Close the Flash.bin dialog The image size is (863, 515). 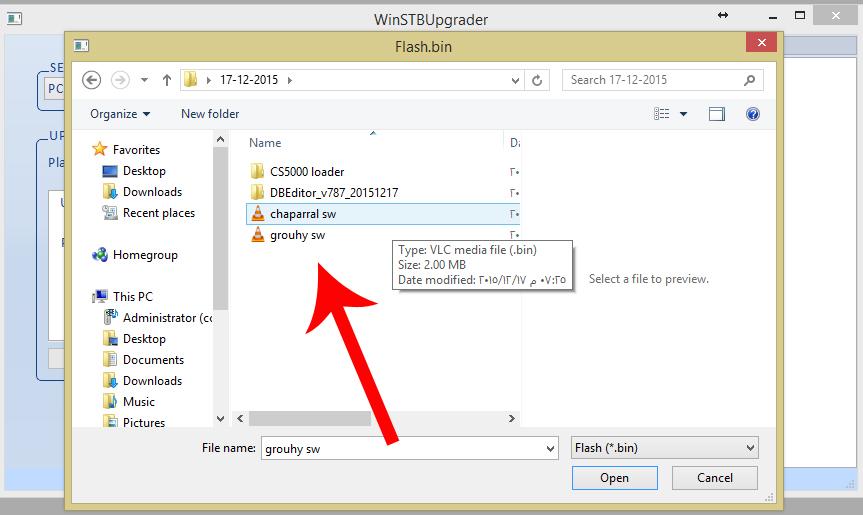[x=761, y=42]
